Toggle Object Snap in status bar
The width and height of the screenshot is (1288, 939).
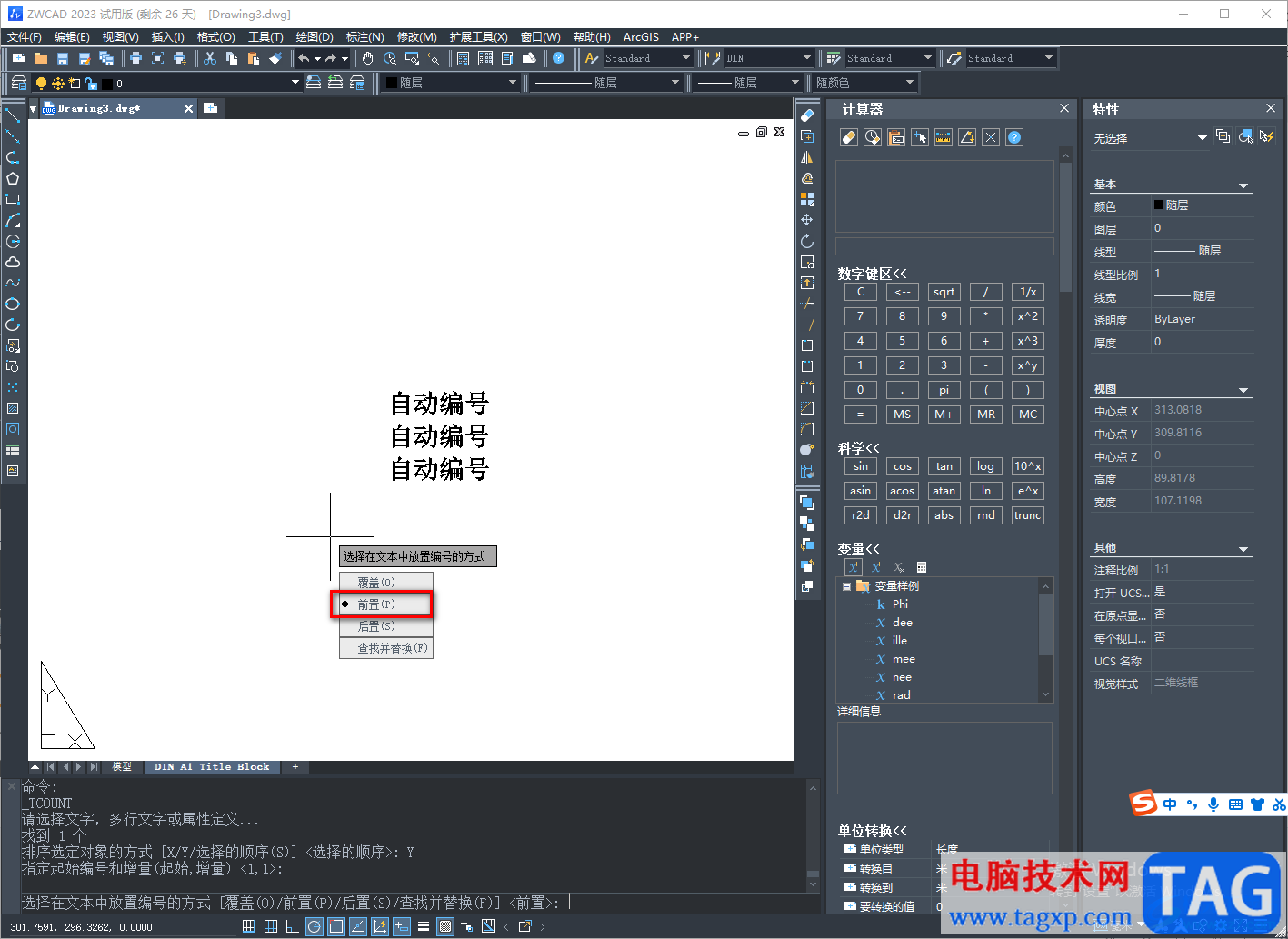(336, 926)
